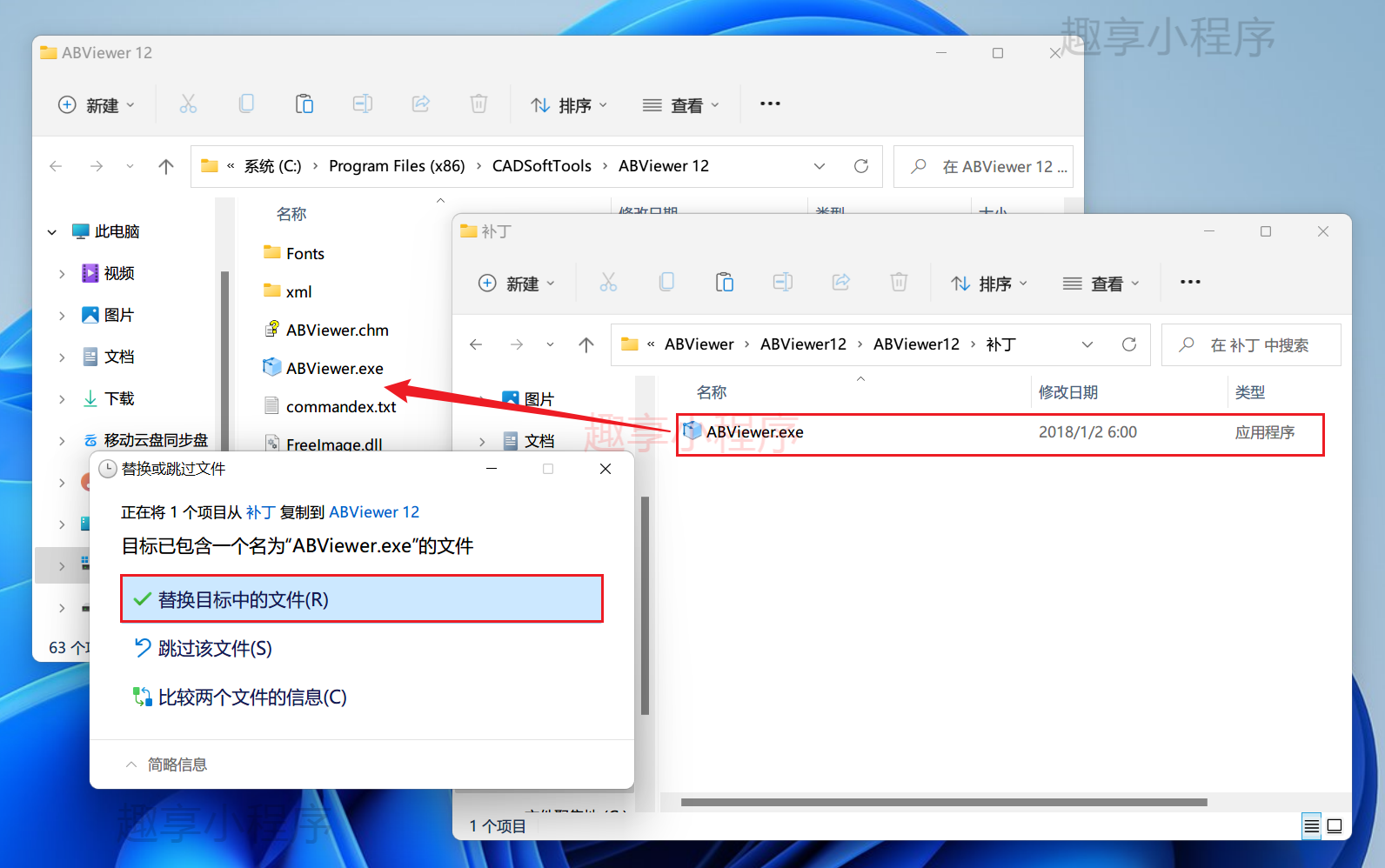The image size is (1385, 868).
Task: Go forward in 补丁 window
Action: tap(517, 344)
